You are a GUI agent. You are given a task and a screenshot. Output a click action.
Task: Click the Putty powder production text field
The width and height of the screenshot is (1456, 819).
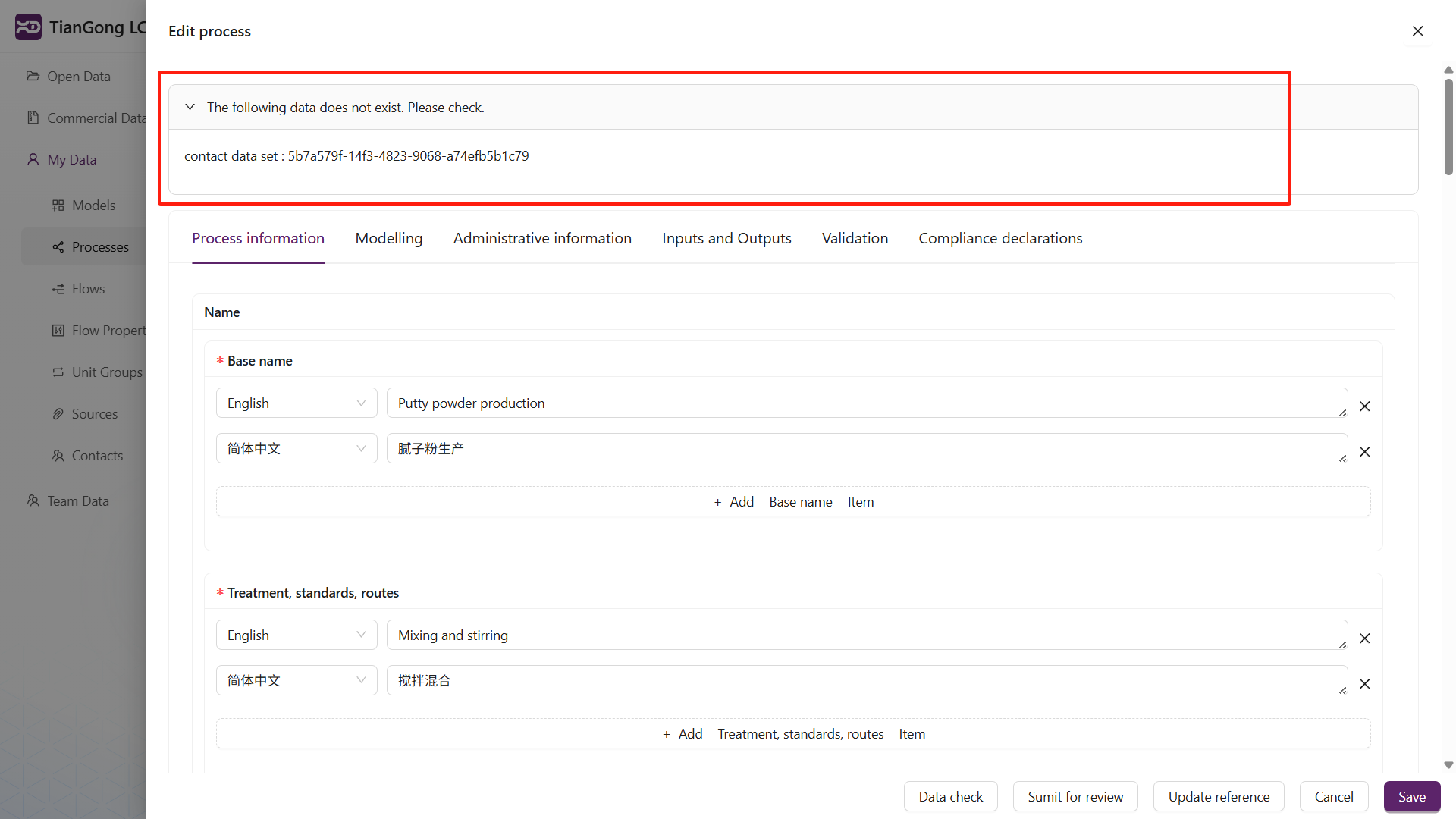click(864, 403)
